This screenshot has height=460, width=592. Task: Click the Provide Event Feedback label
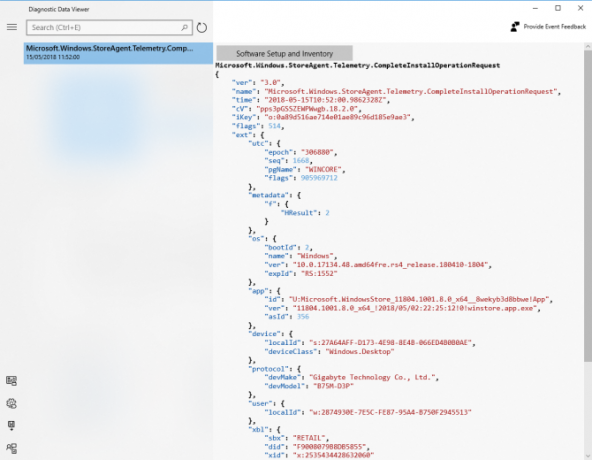point(555,27)
